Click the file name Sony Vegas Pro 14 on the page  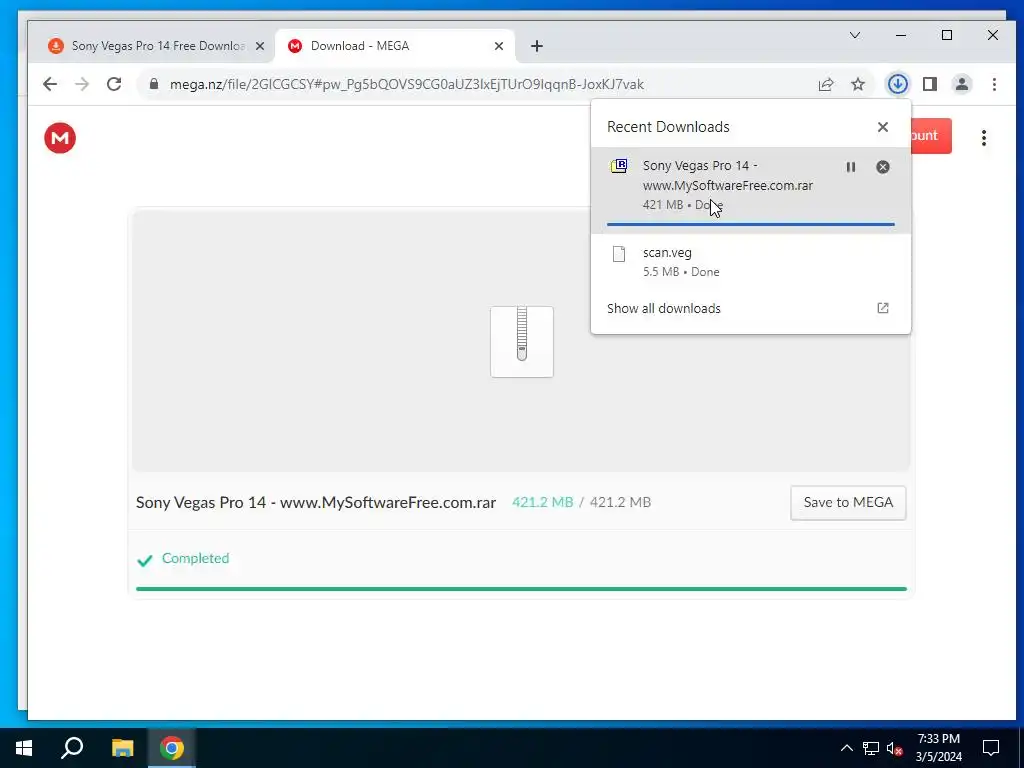315,502
